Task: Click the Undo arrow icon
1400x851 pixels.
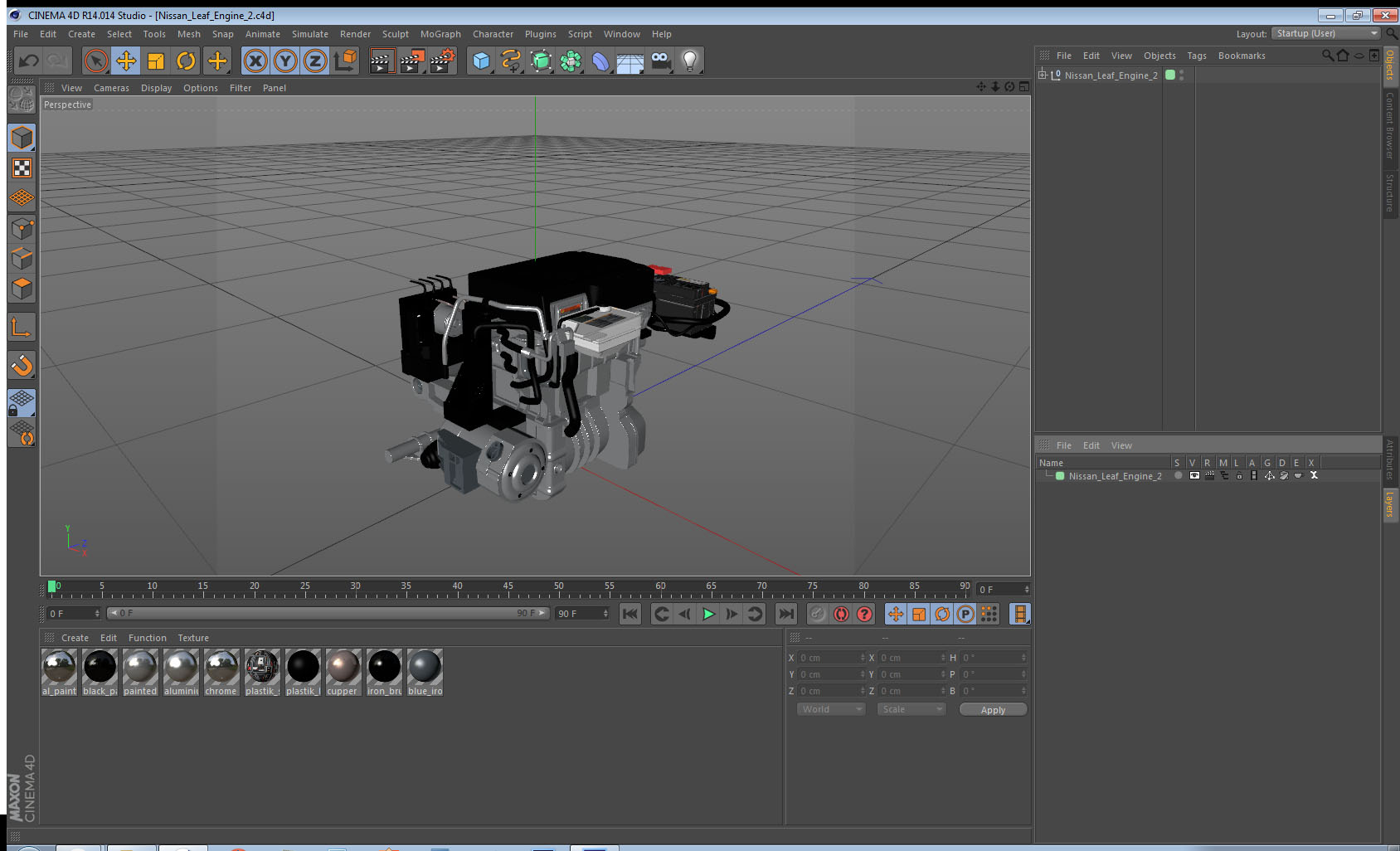Action: coord(28,61)
